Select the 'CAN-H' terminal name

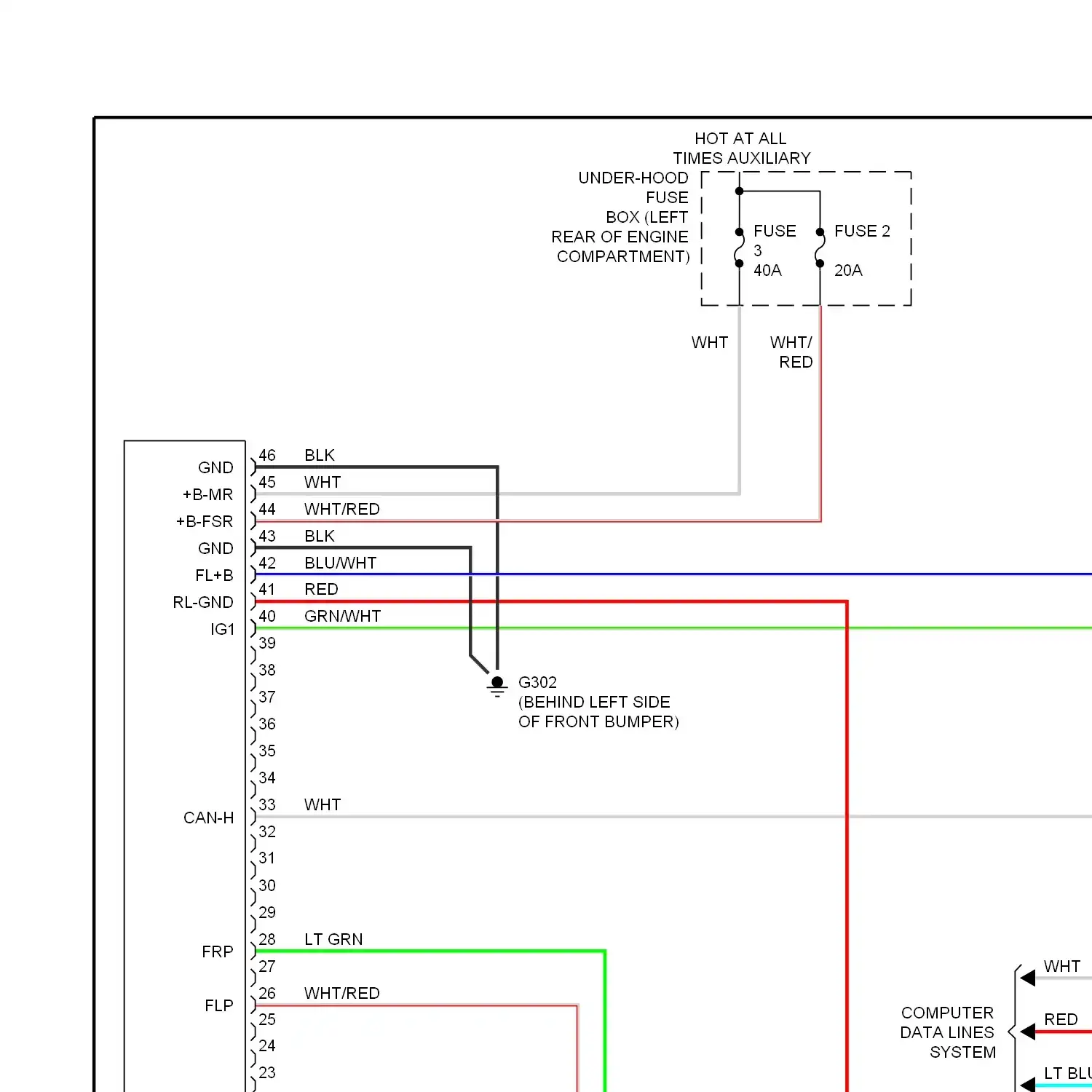[x=209, y=818]
